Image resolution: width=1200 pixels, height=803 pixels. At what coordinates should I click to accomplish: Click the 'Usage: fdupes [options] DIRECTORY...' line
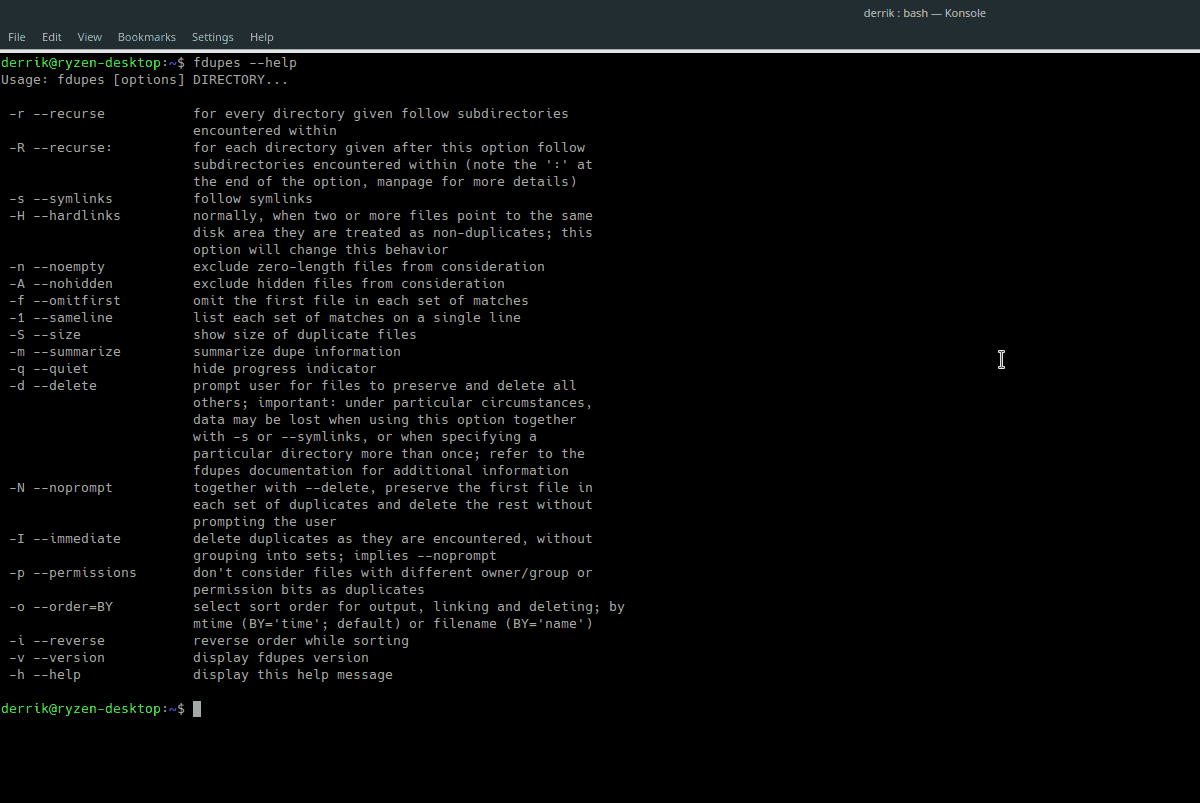point(145,80)
